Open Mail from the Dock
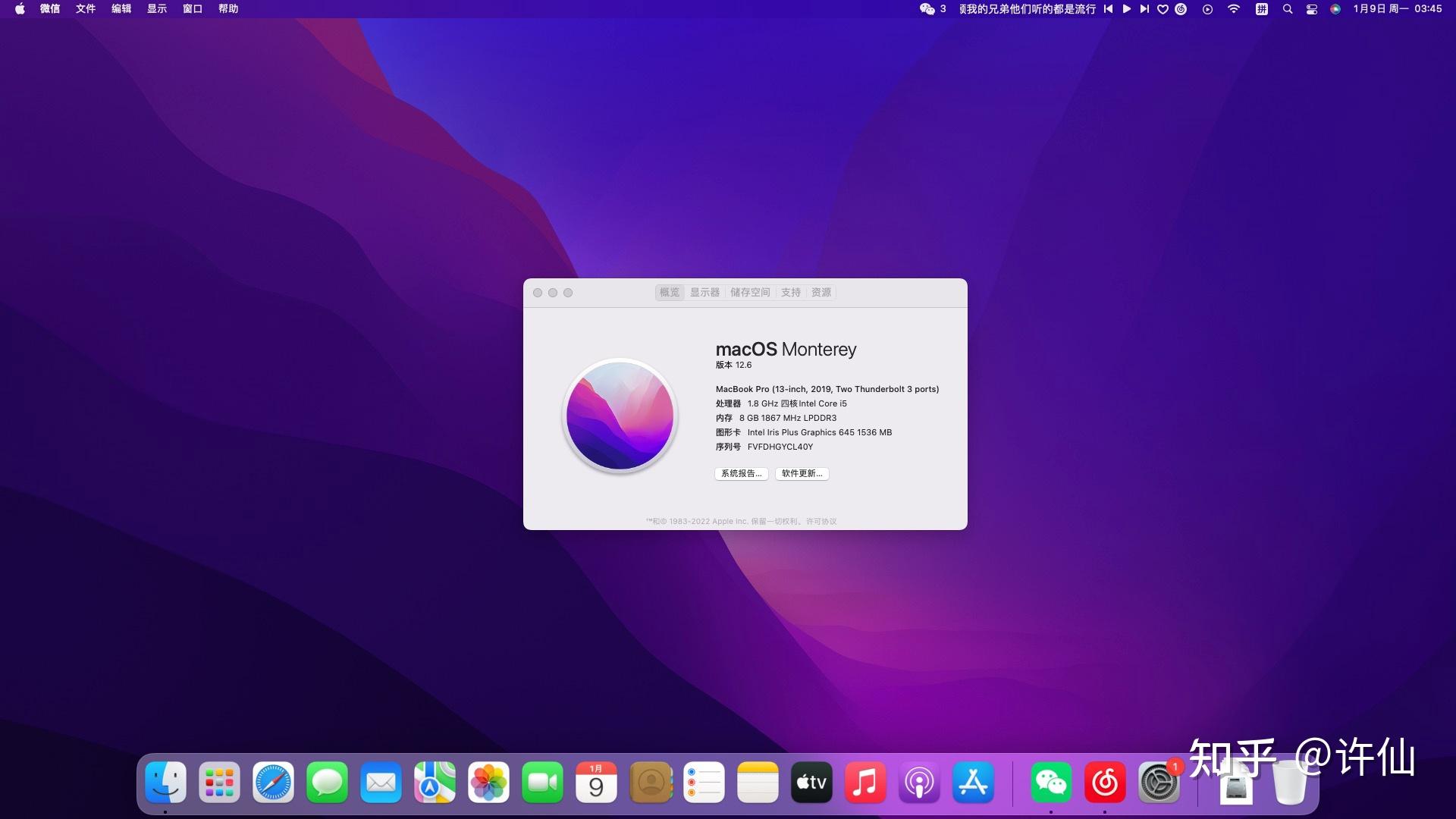Viewport: 1456px width, 819px height. coord(381,783)
